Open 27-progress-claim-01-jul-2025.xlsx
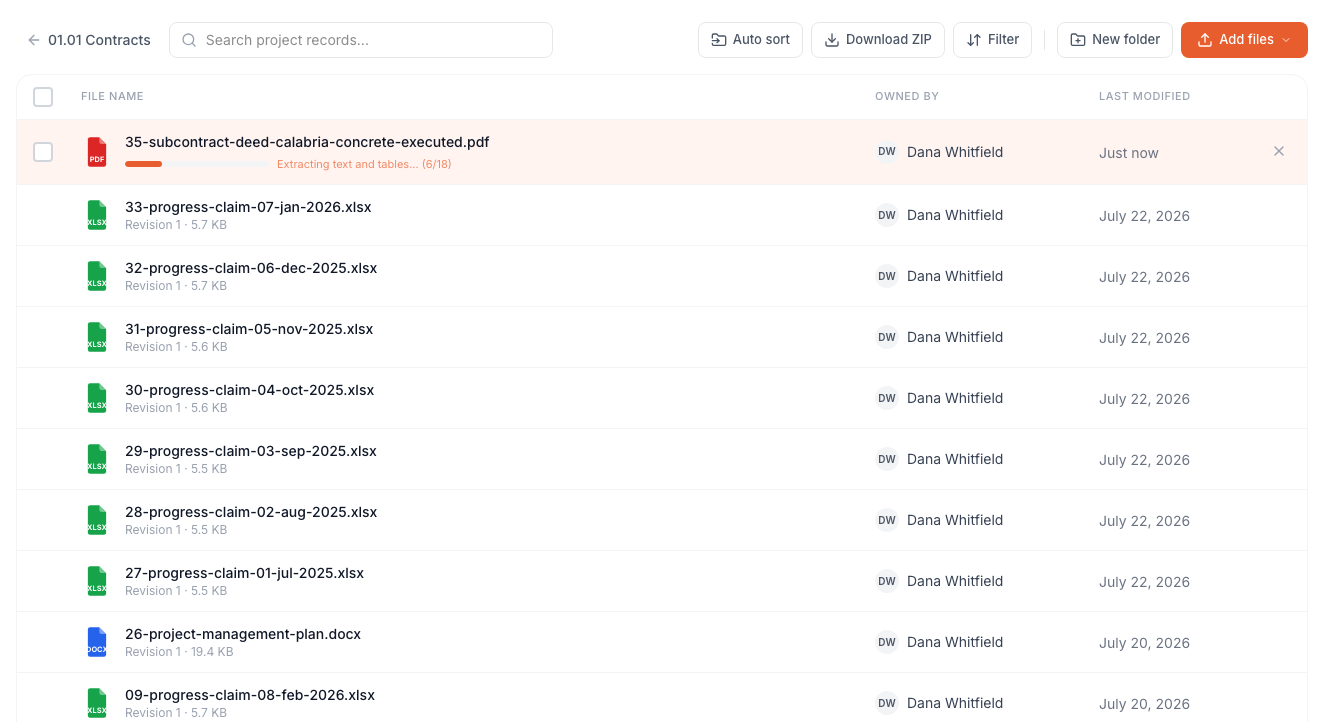The image size is (1322, 722). click(245, 573)
